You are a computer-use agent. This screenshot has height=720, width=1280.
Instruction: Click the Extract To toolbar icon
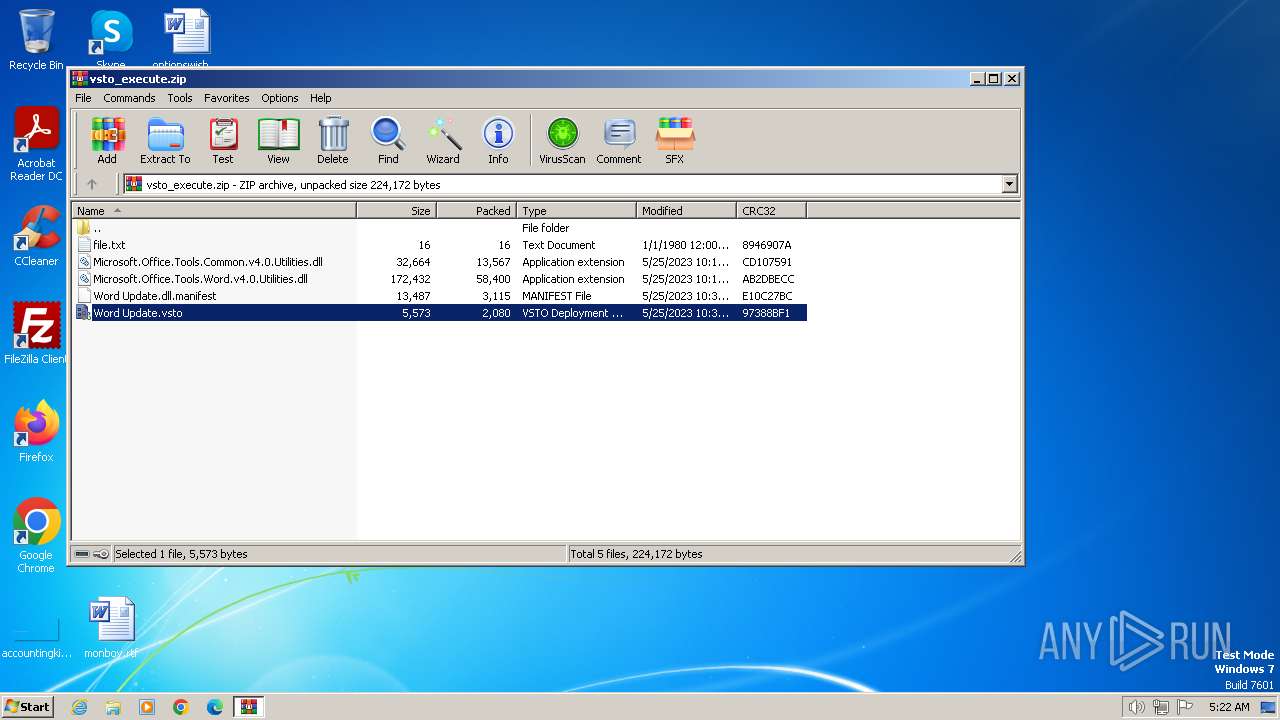165,140
